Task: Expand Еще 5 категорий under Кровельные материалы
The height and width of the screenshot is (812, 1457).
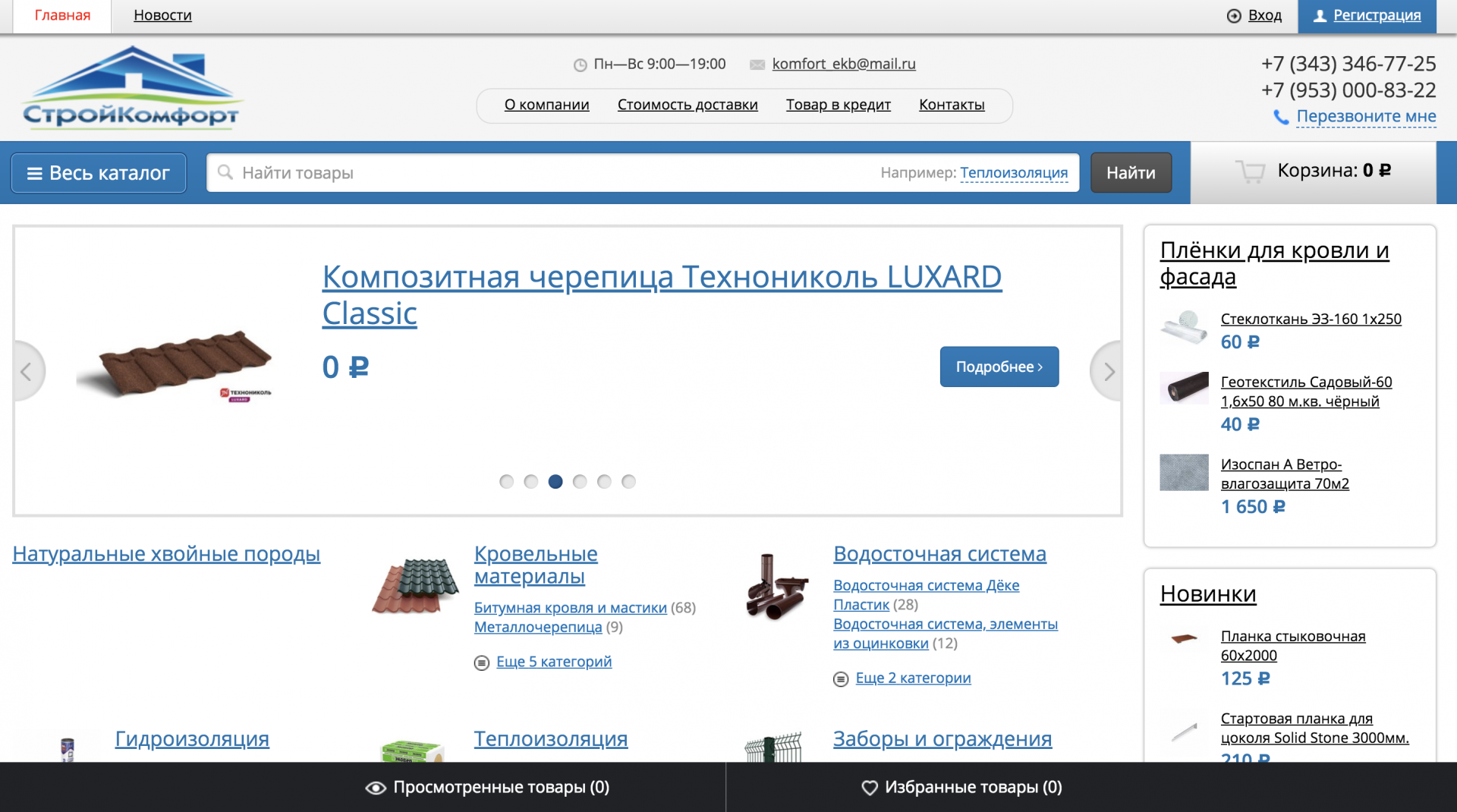Action: click(554, 661)
